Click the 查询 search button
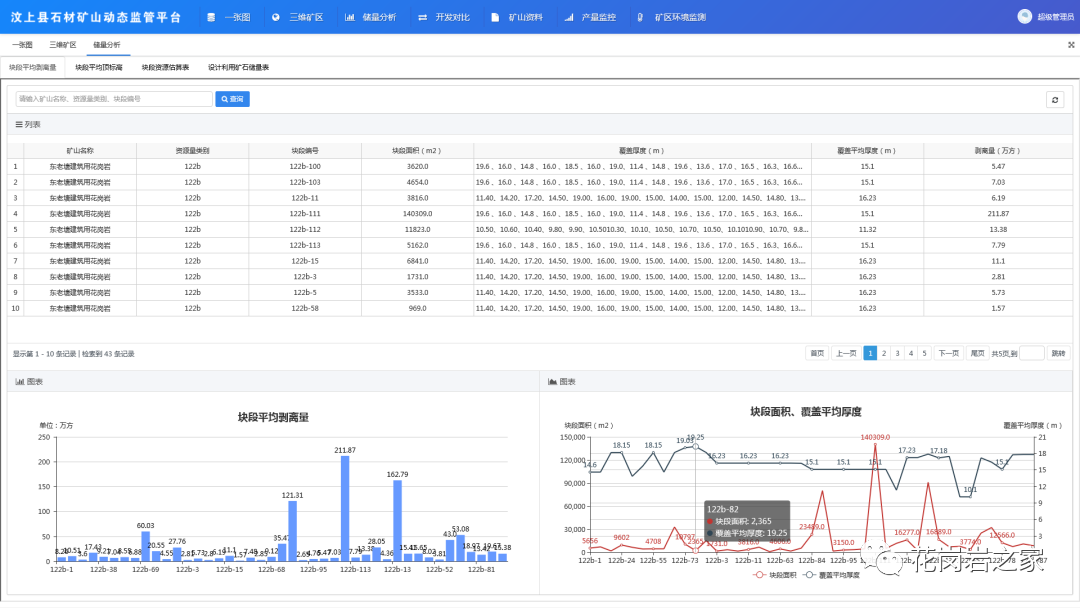 click(x=232, y=99)
